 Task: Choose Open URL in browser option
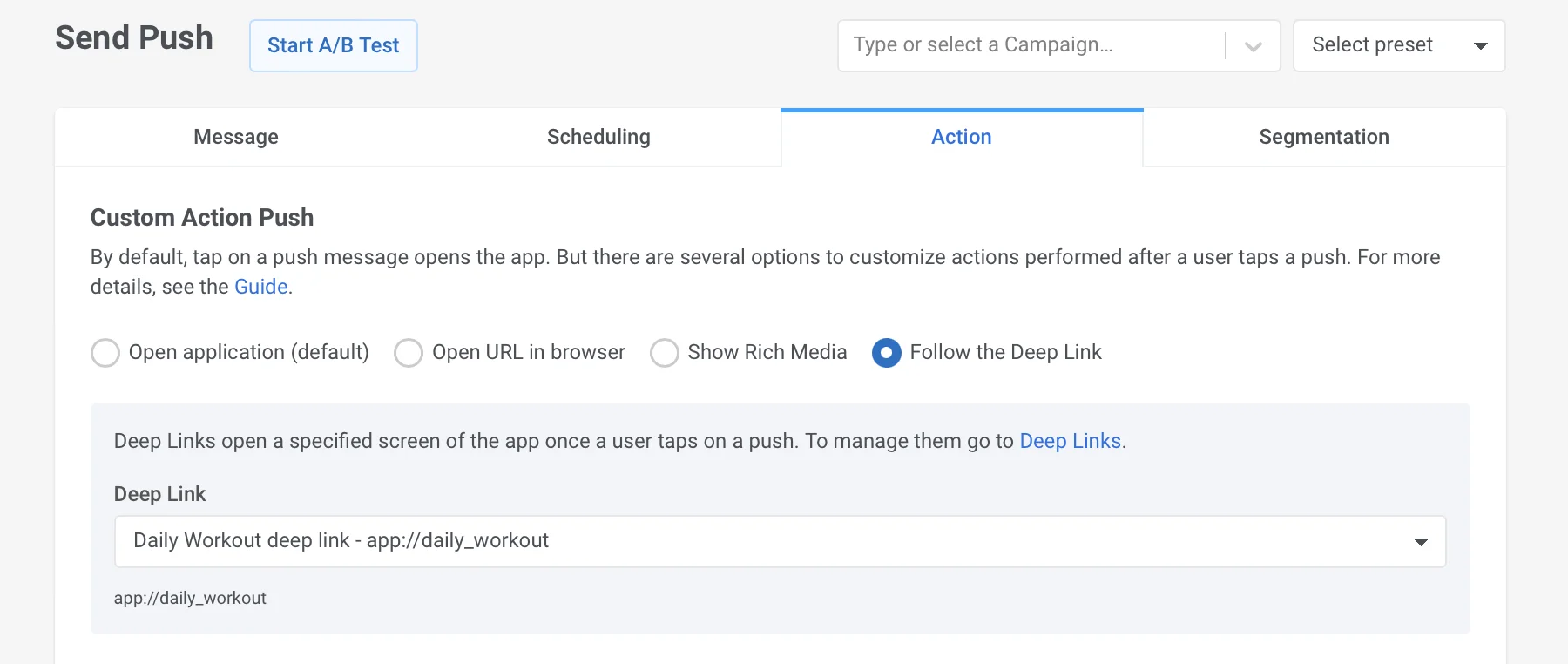[x=409, y=353]
